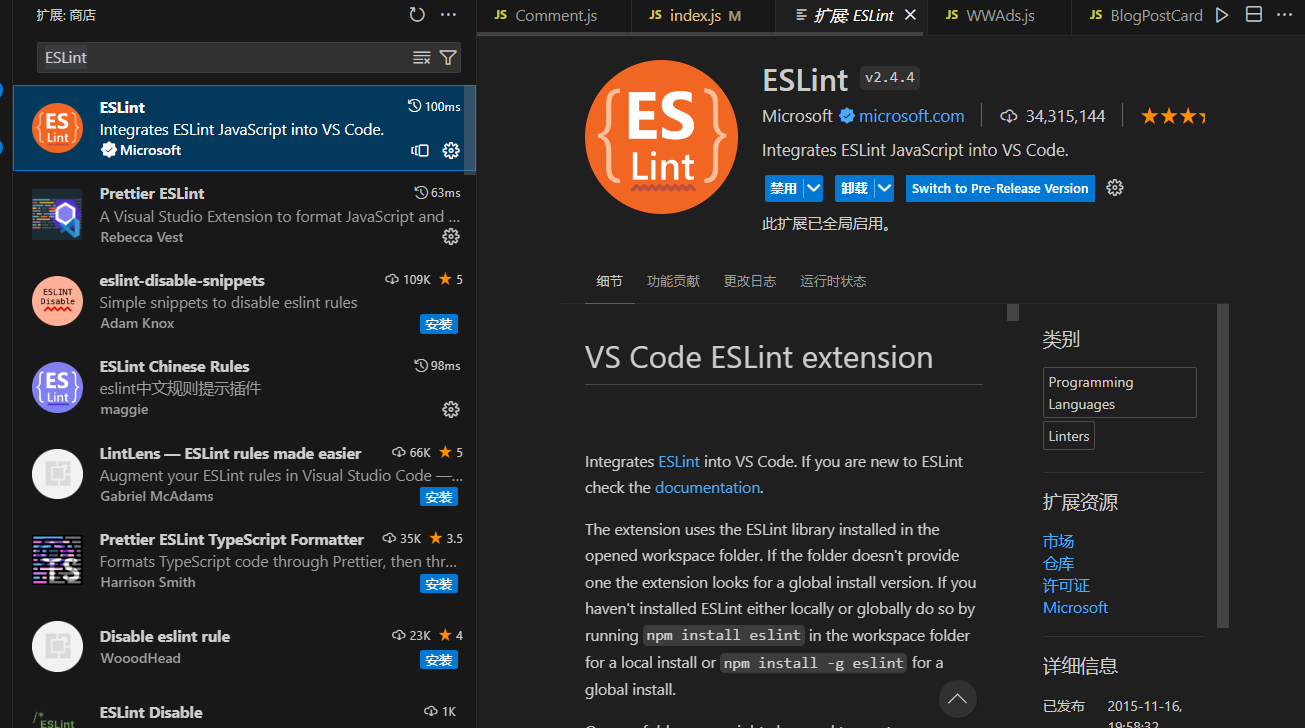1305x728 pixels.
Task: Click the 卸载 uninstall button
Action: click(854, 188)
